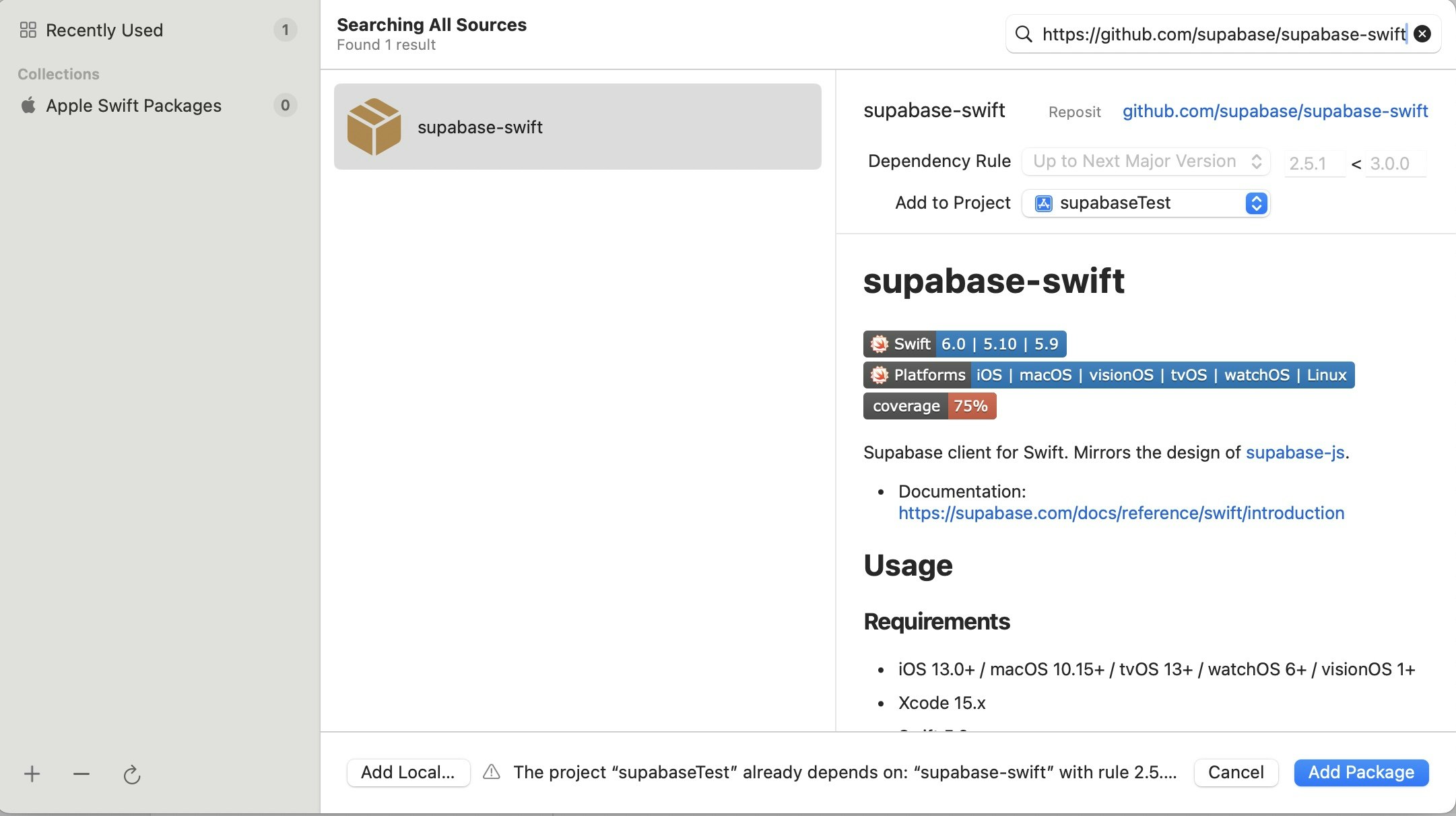The height and width of the screenshot is (816, 1456).
Task: Clear the search field with X icon
Action: click(1422, 34)
